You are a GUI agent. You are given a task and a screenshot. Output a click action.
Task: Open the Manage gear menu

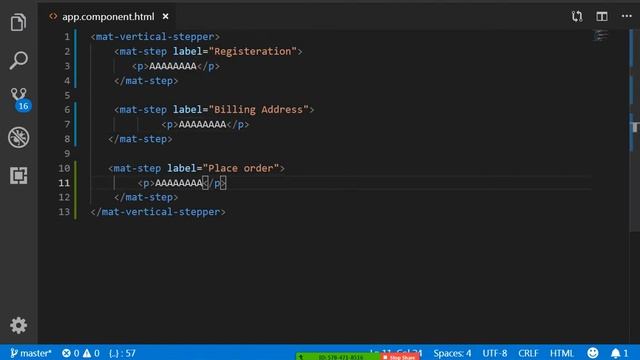pyautogui.click(x=18, y=325)
